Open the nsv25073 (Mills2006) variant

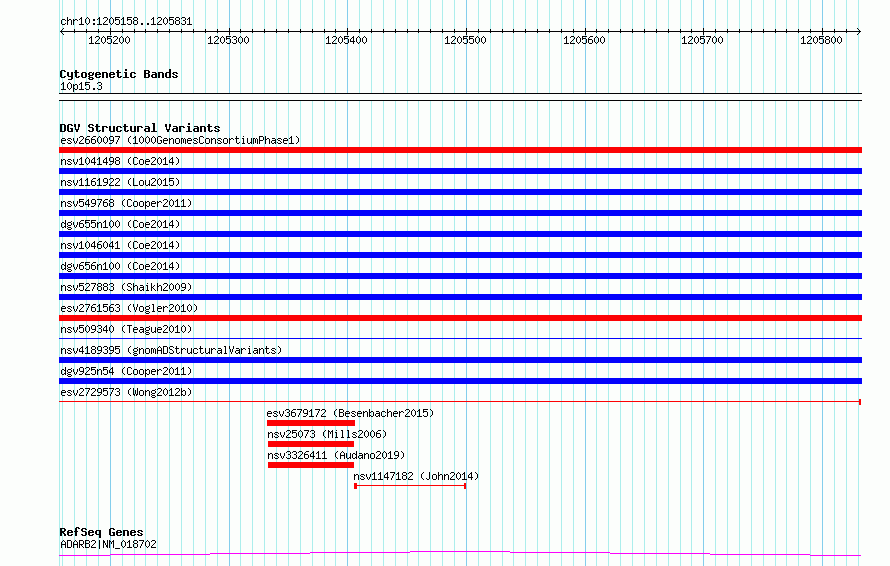327,434
